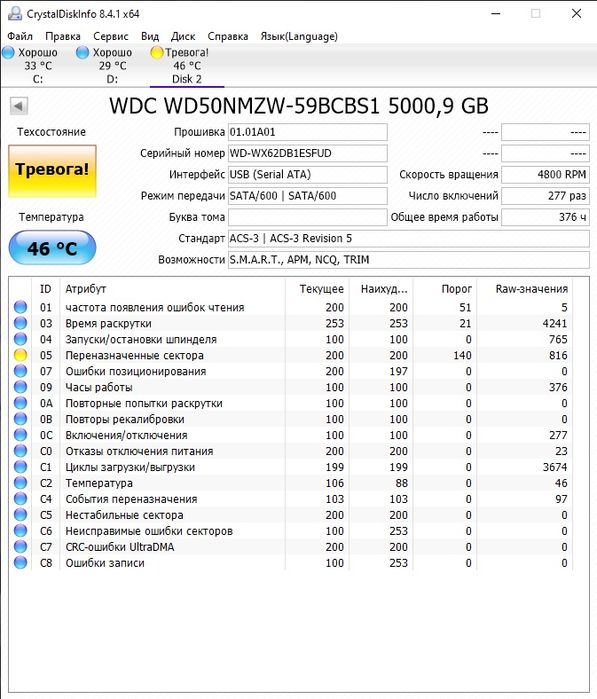This screenshot has width=597, height=699.
Task: Click the Интерфейс field USB (Serial ATA)
Action: click(308, 174)
